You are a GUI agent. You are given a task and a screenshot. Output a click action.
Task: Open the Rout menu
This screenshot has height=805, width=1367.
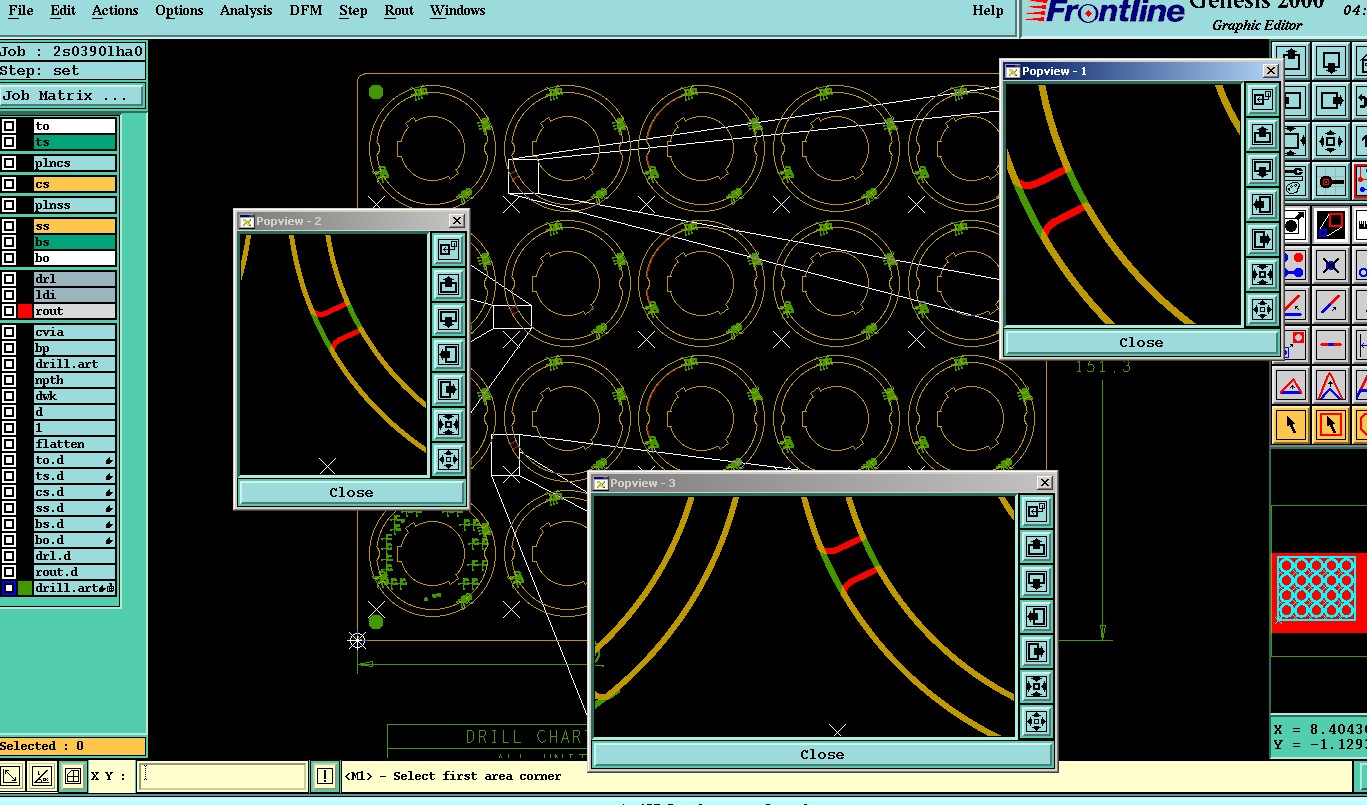click(x=399, y=11)
